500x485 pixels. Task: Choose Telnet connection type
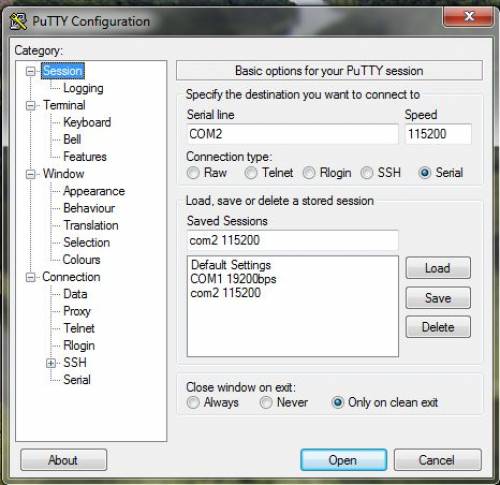click(251, 173)
